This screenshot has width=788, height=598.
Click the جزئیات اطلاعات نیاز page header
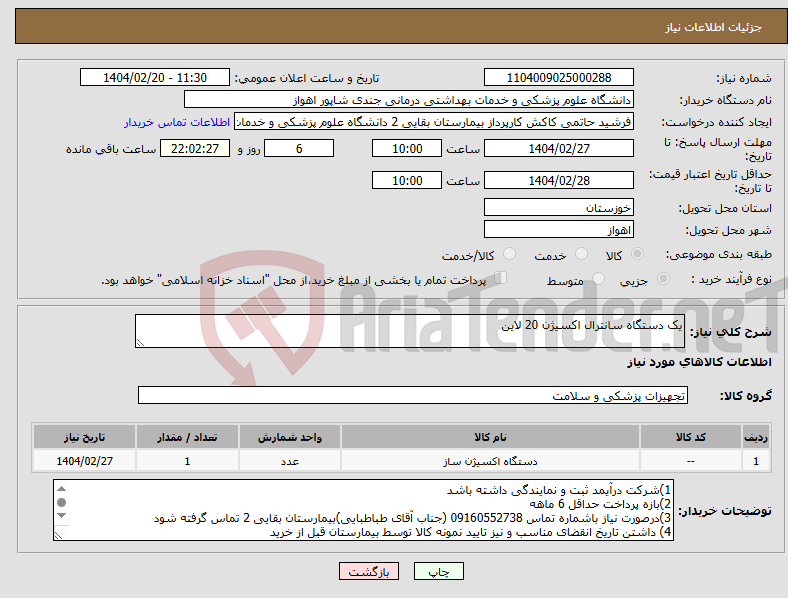click(x=714, y=27)
